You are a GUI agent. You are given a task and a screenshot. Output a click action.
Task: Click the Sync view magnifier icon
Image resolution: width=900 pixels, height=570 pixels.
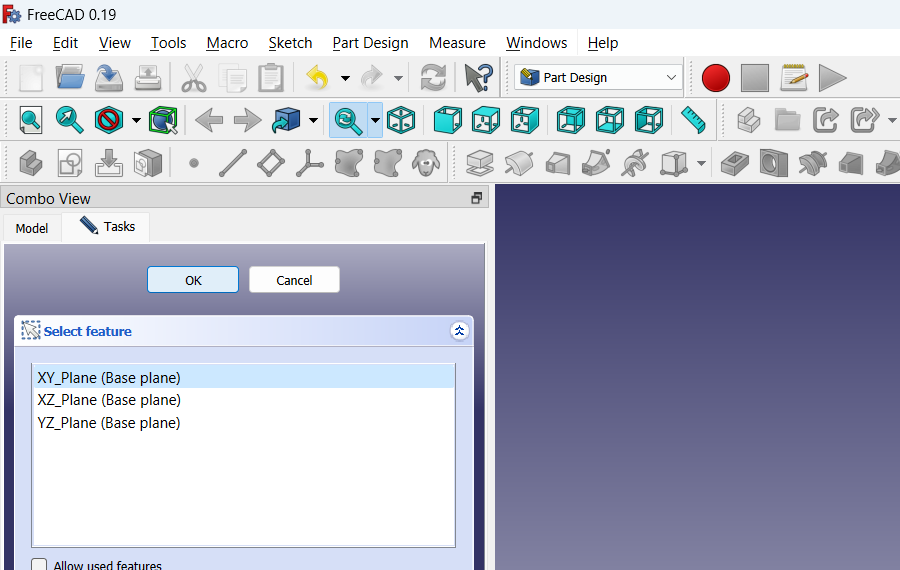click(x=348, y=121)
